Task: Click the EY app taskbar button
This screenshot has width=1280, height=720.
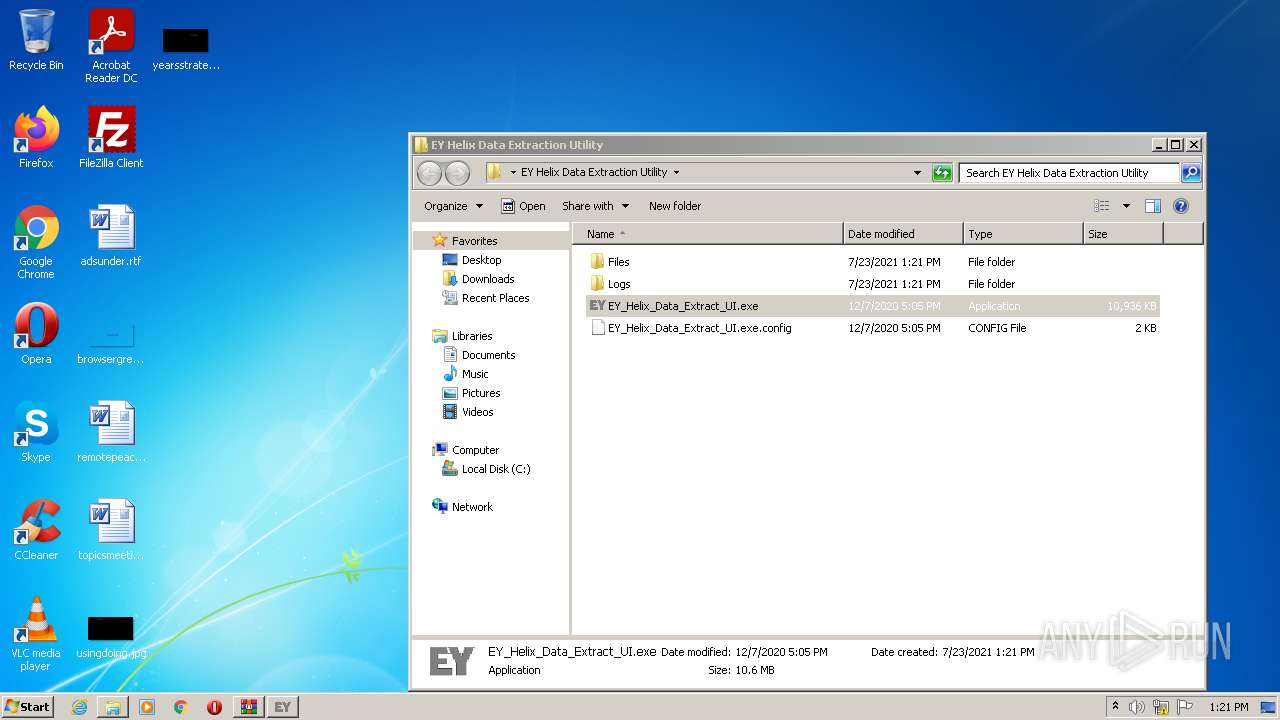Action: [283, 707]
